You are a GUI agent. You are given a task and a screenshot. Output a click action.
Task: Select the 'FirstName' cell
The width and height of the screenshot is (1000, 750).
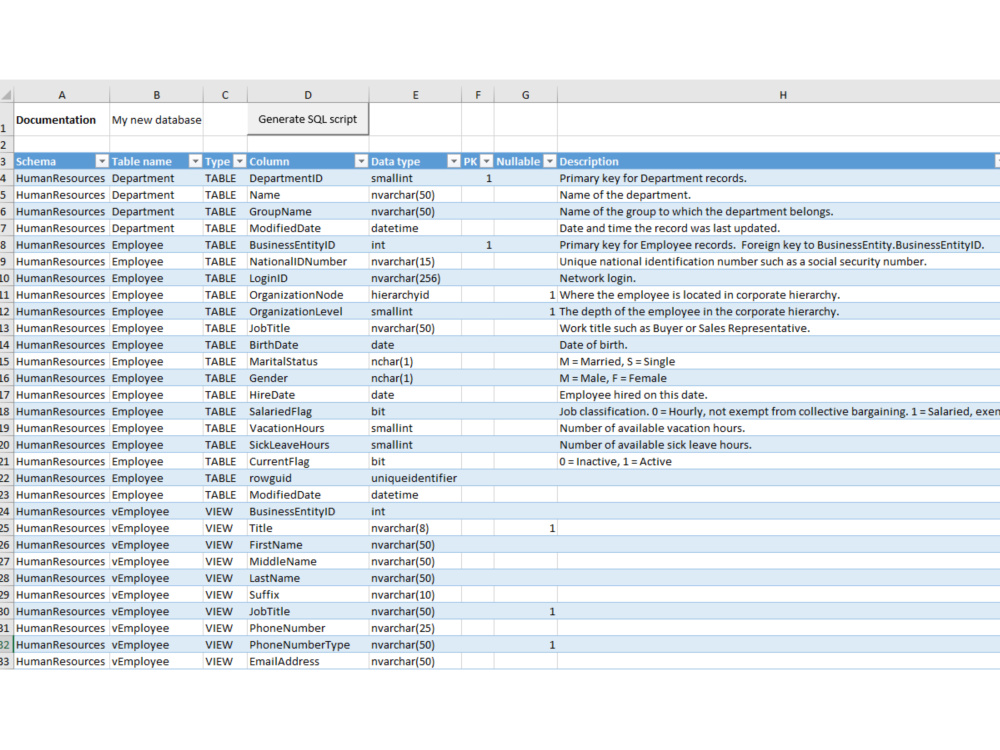[x=308, y=545]
